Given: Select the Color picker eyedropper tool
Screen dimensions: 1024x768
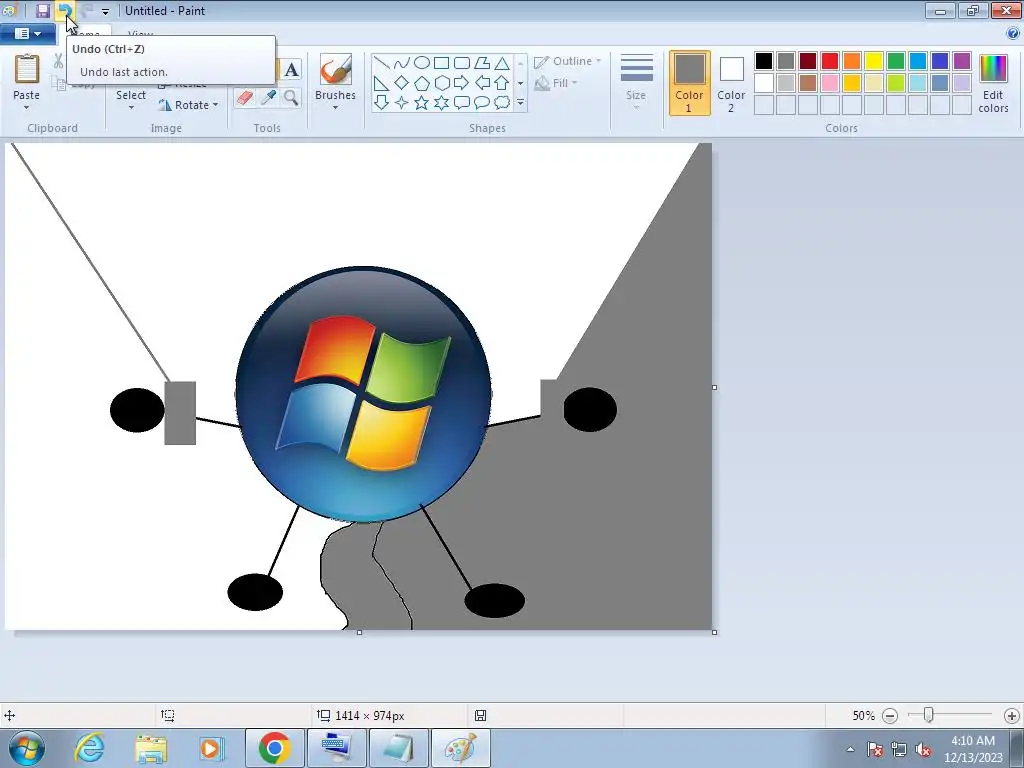Looking at the screenshot, I should point(268,98).
